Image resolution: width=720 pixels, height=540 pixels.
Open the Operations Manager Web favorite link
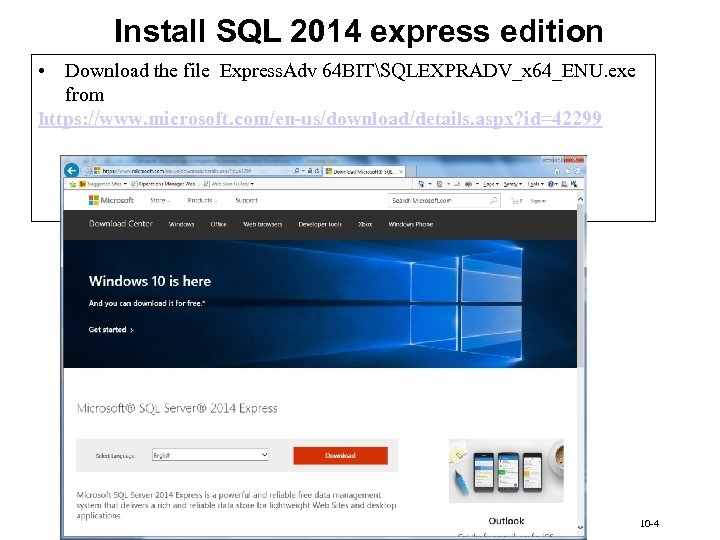(x=163, y=184)
